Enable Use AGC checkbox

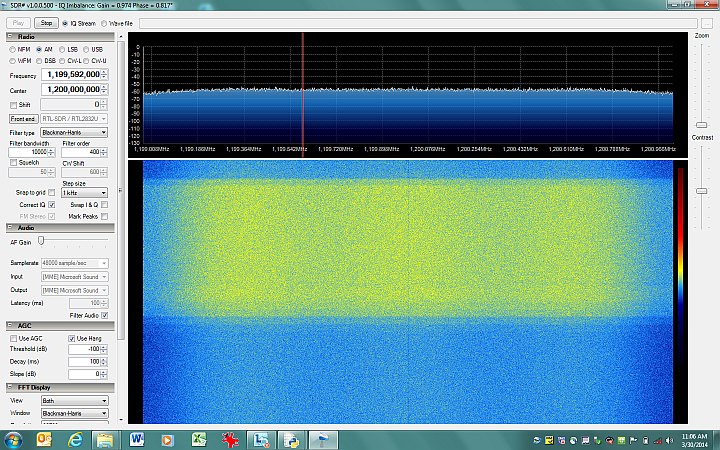pyautogui.click(x=13, y=338)
